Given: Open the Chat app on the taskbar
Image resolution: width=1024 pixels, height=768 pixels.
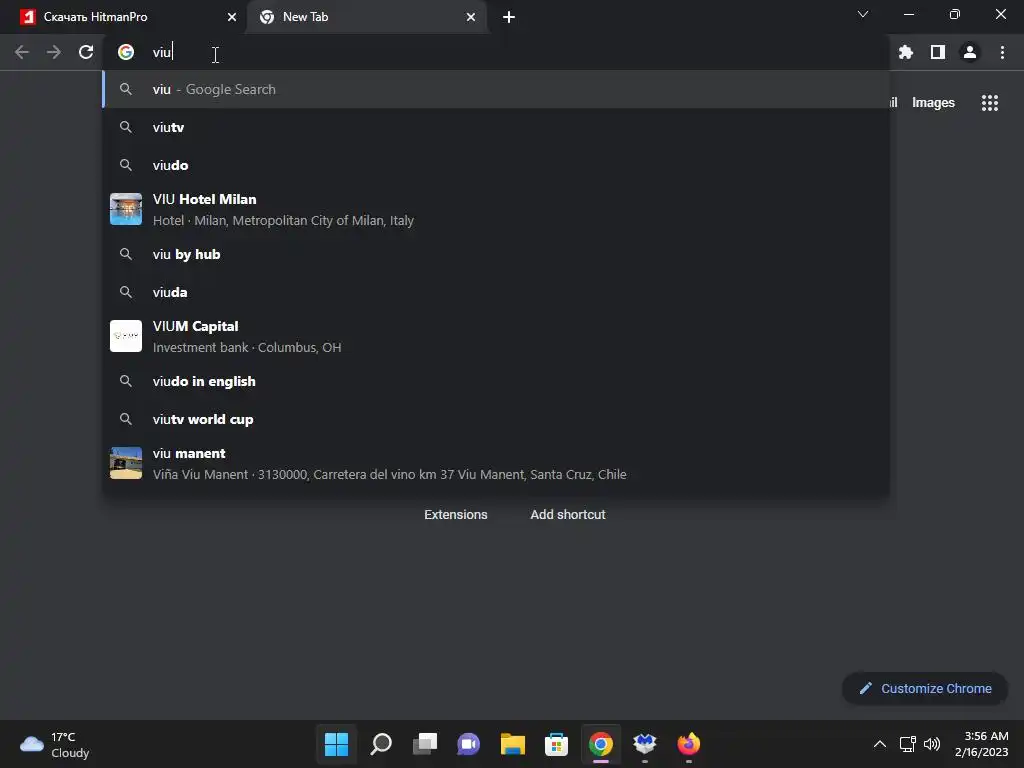Looking at the screenshot, I should coord(468,744).
